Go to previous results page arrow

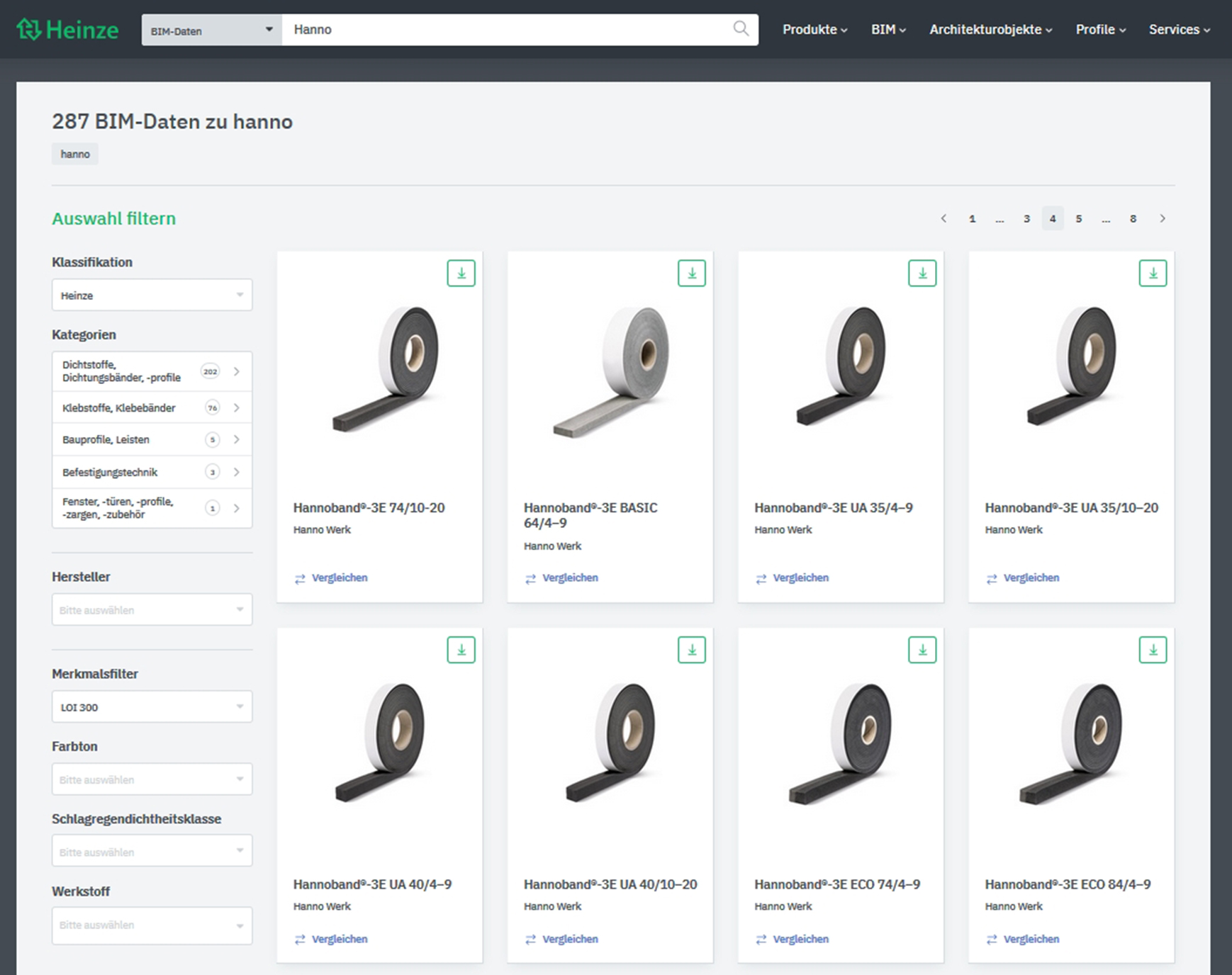tap(943, 218)
